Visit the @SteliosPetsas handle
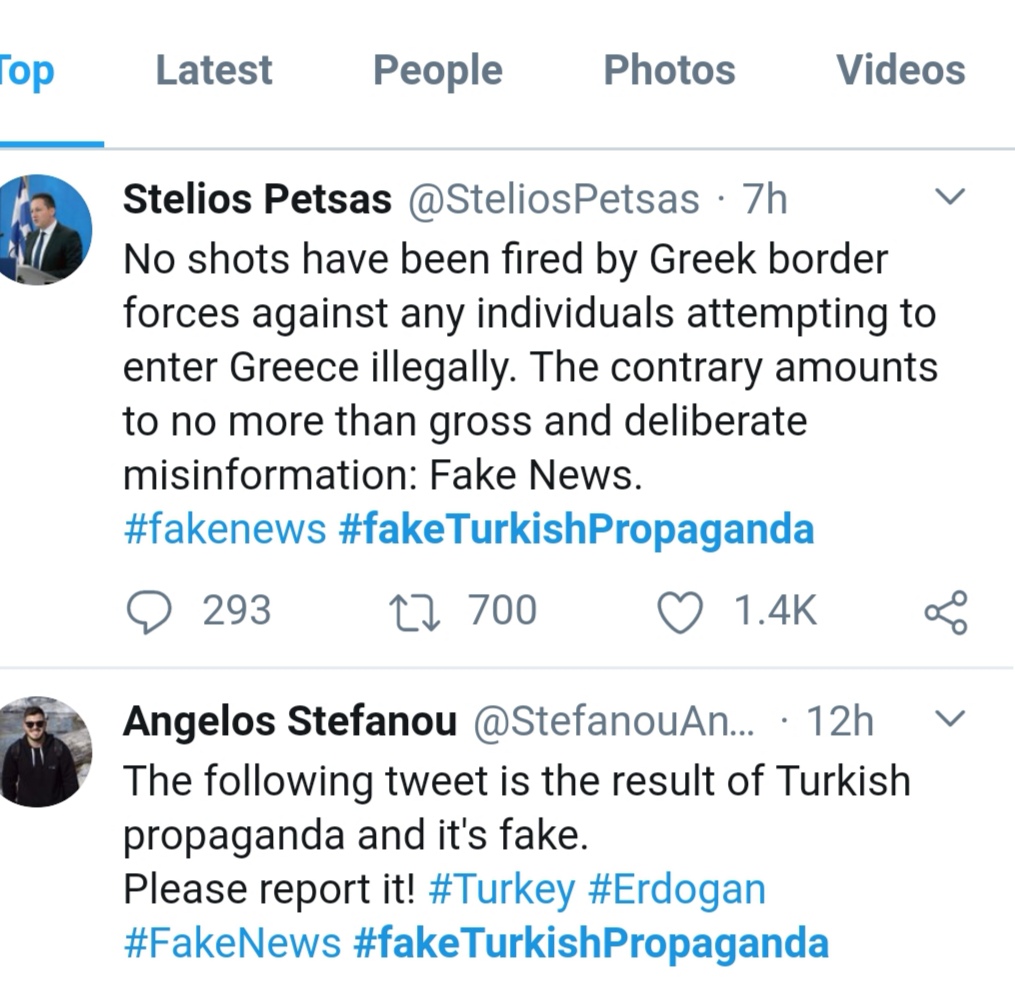Image resolution: width=1015 pixels, height=983 pixels. [x=552, y=200]
